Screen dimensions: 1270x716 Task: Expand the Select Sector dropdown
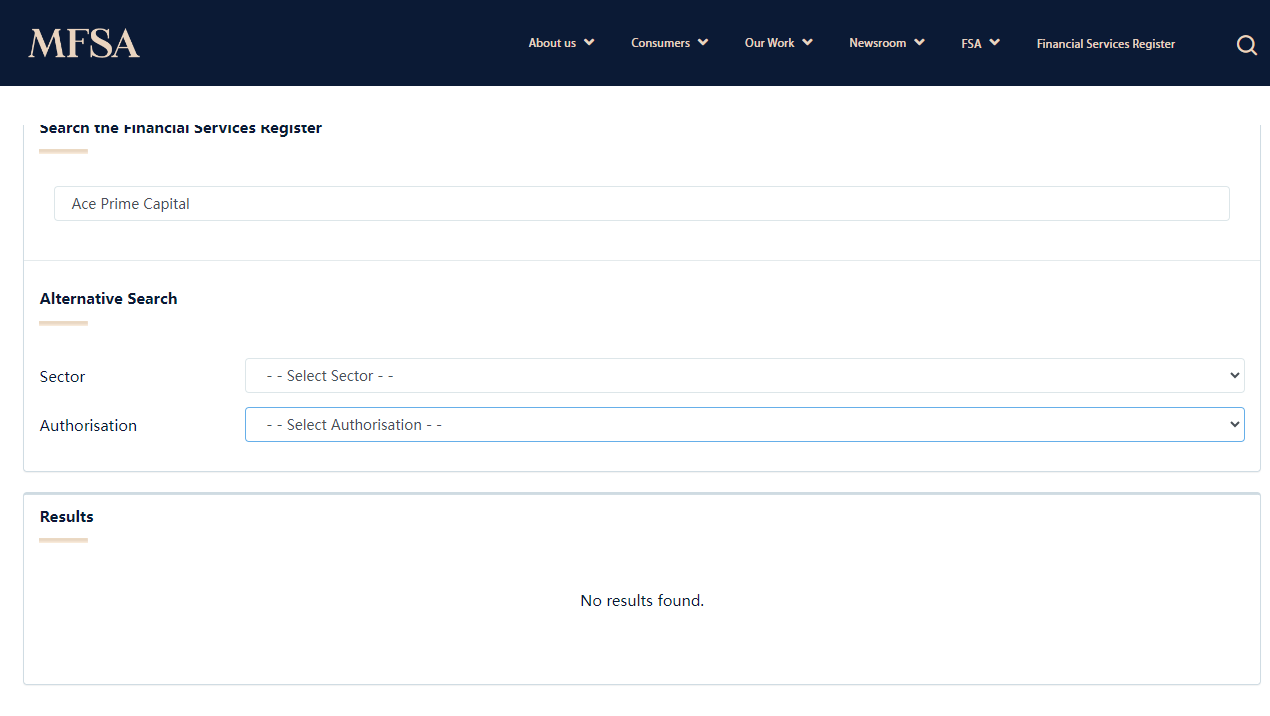click(x=744, y=376)
